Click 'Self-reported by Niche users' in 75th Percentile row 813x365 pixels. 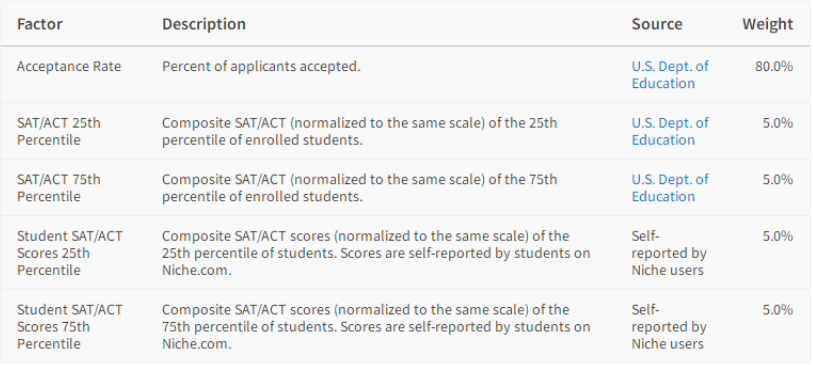pyautogui.click(x=669, y=326)
